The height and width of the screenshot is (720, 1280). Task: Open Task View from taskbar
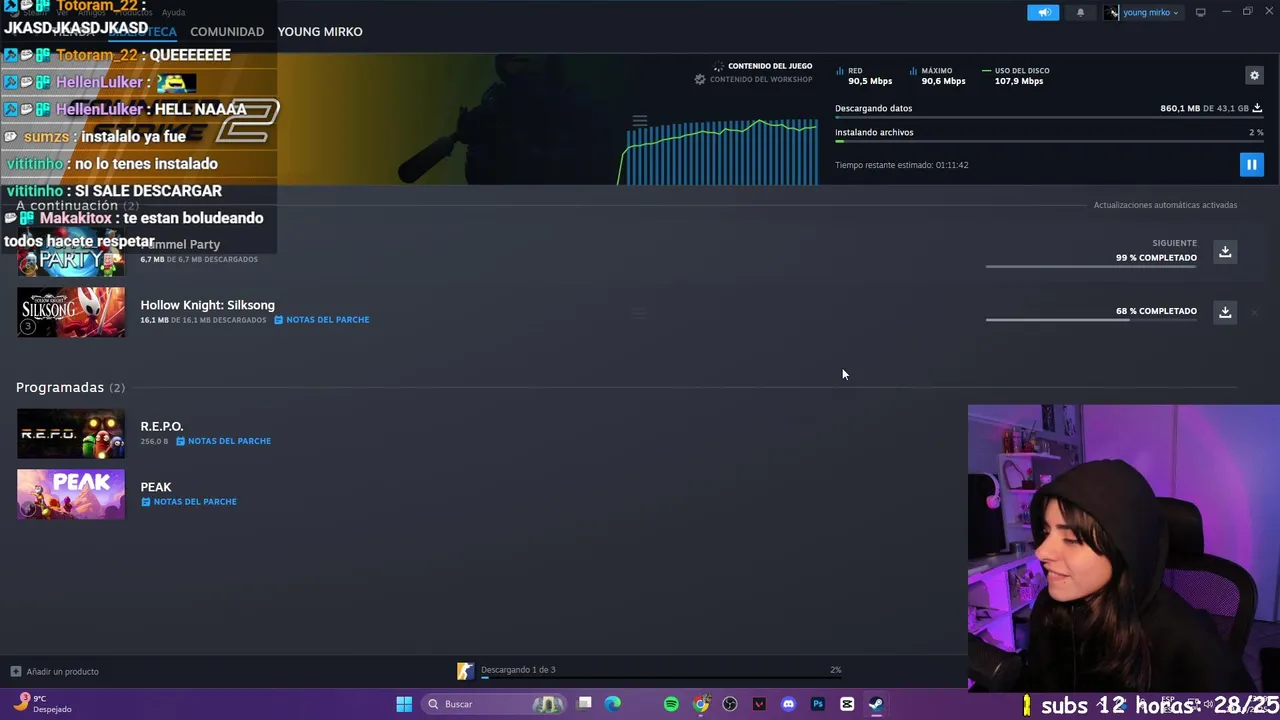584,704
